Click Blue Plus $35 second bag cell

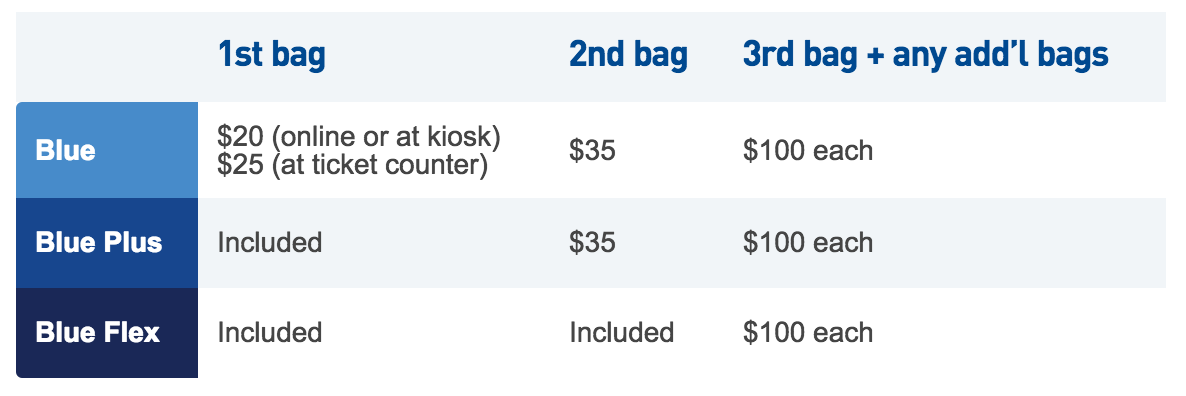tap(593, 243)
